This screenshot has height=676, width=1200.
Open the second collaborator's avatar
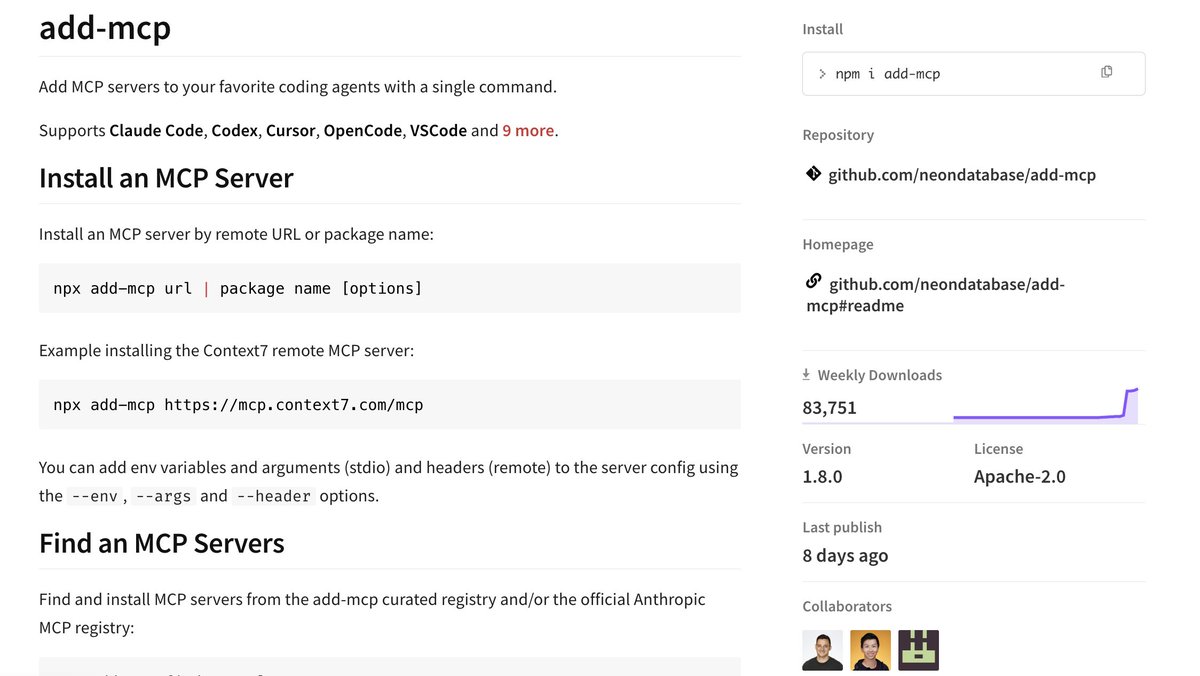point(870,650)
